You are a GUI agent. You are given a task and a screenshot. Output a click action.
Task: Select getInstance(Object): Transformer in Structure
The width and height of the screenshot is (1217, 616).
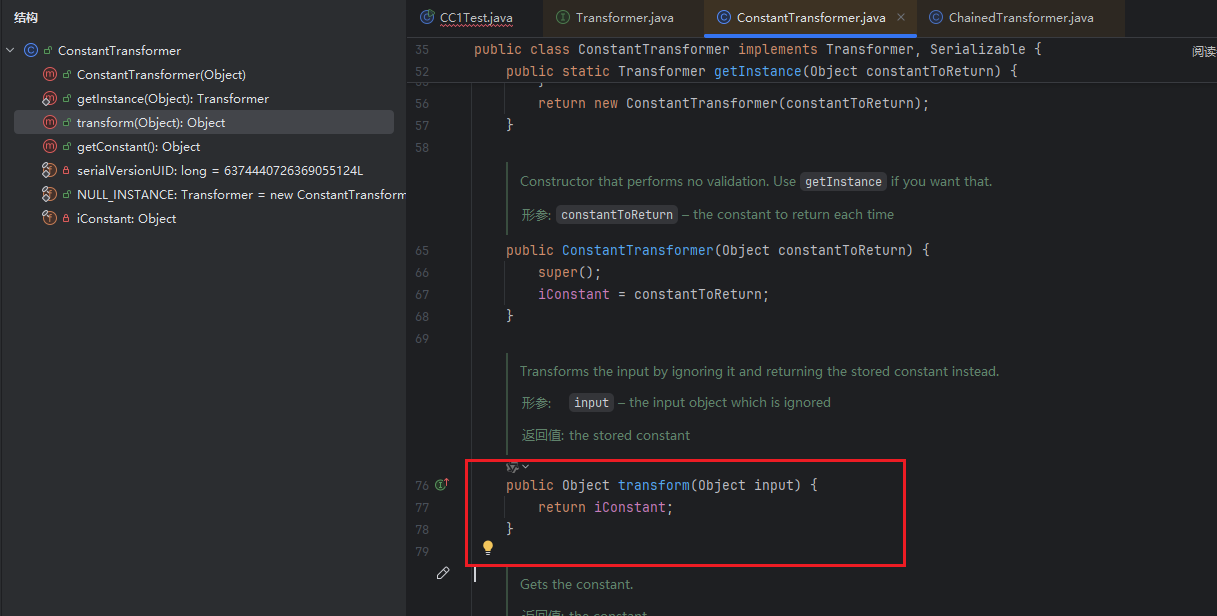tap(172, 98)
